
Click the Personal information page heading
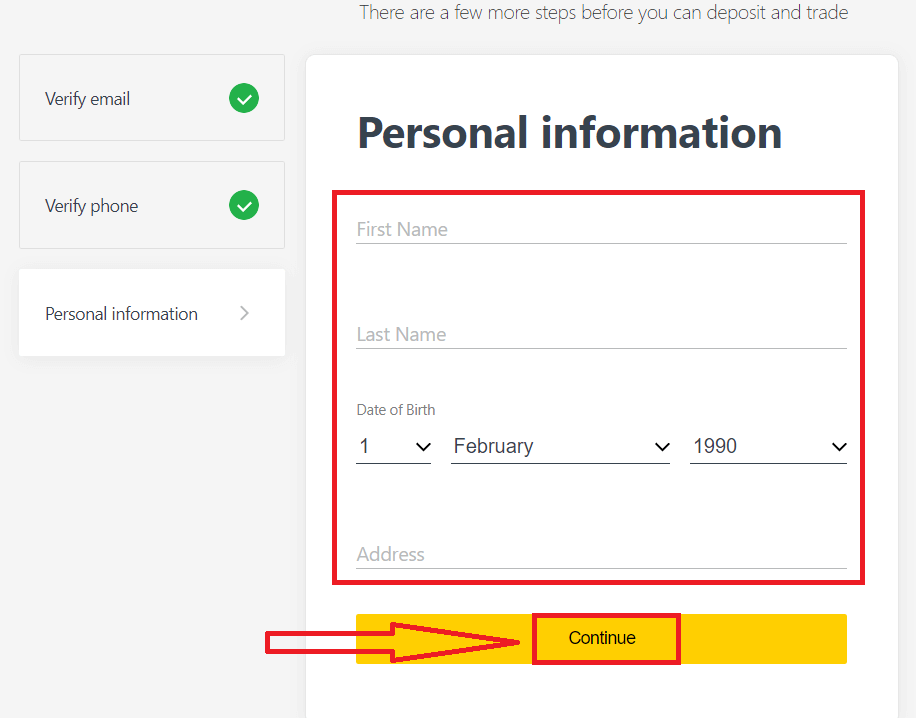[570, 133]
